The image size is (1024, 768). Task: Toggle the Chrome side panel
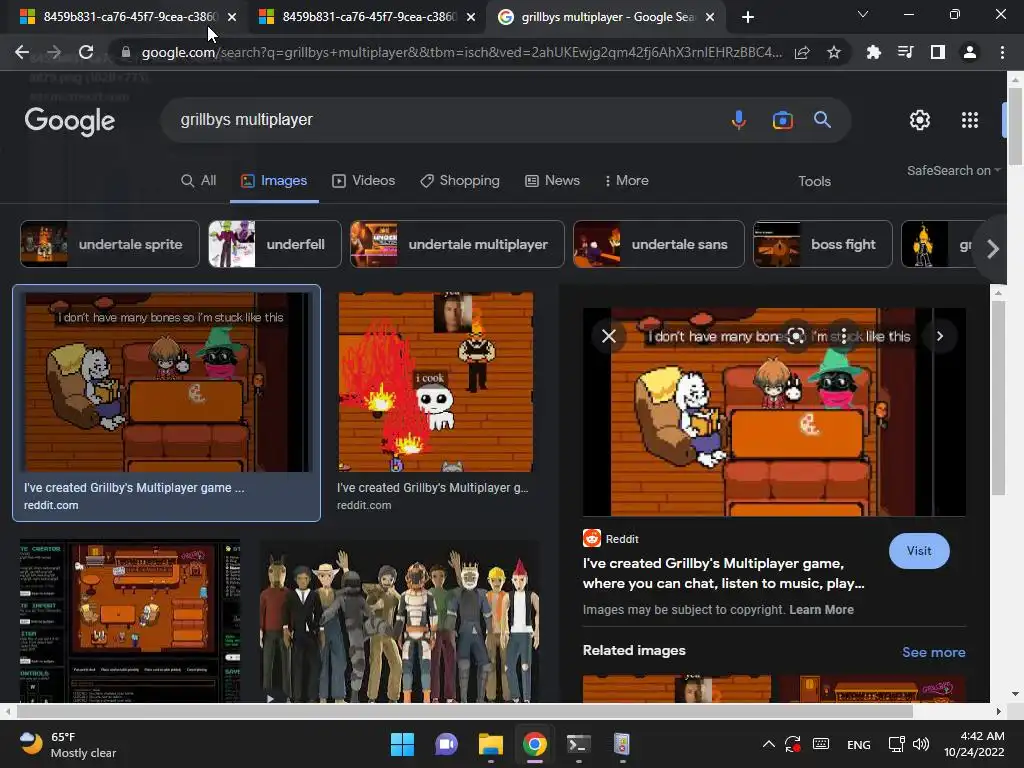pyautogui.click(x=938, y=52)
